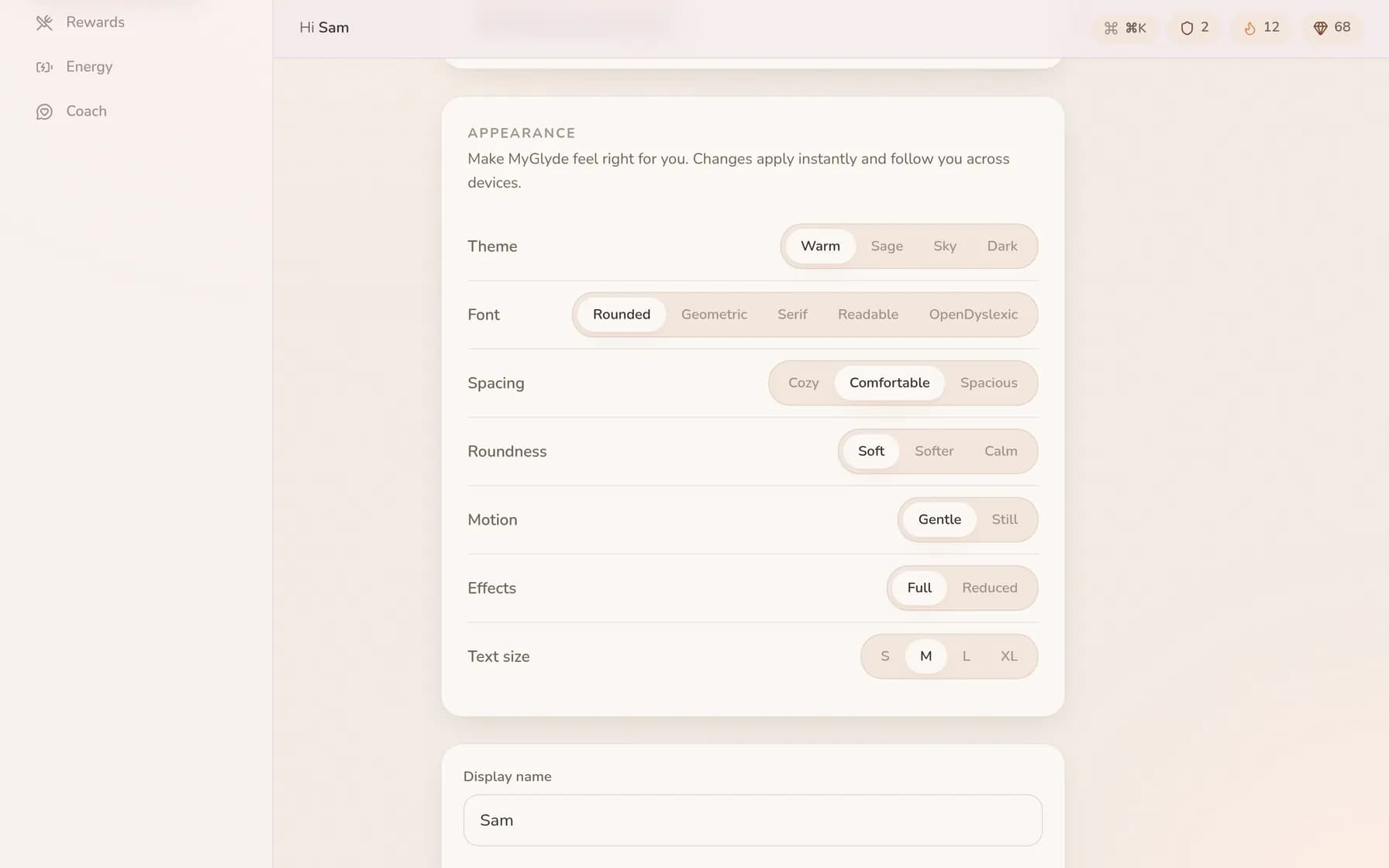Switch motion to Still
The image size is (1389, 868).
[x=1005, y=520]
